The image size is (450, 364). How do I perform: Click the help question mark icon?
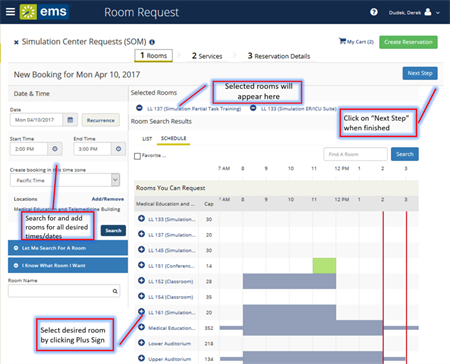[374, 12]
